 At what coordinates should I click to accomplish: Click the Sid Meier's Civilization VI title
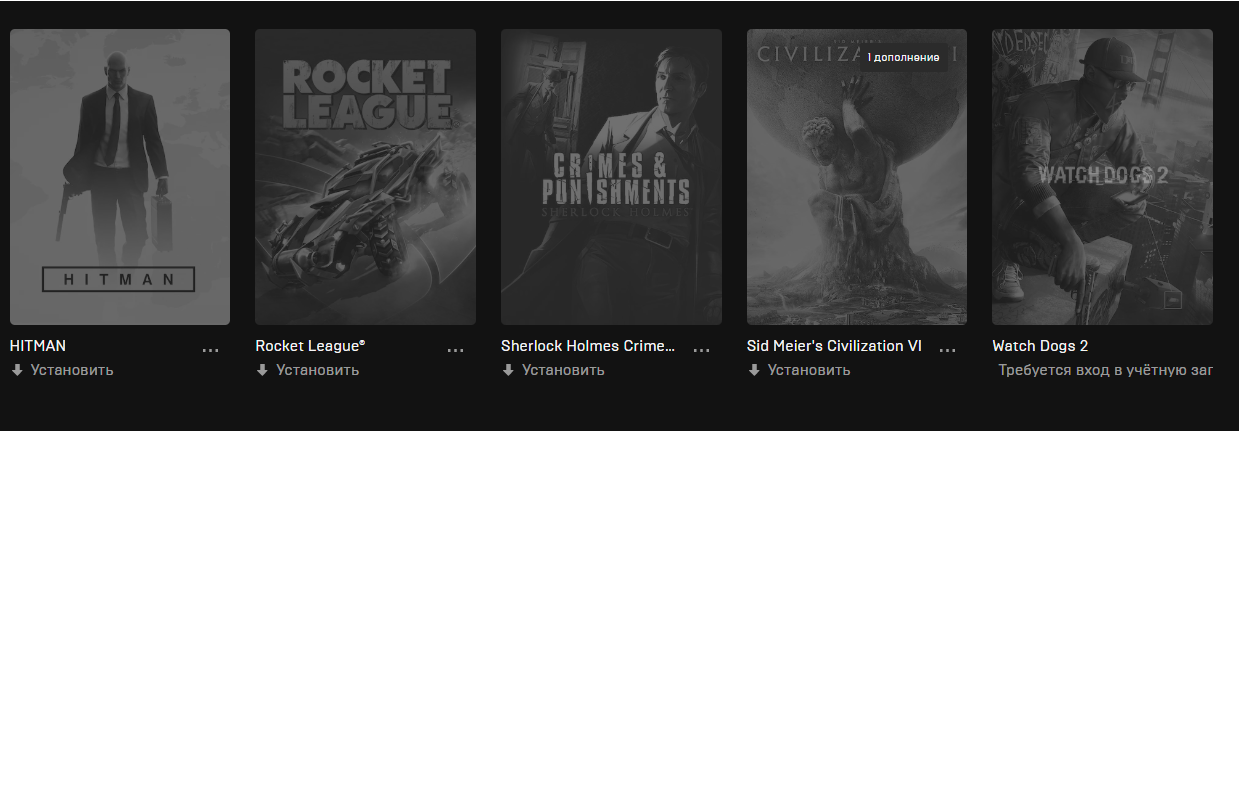[834, 346]
